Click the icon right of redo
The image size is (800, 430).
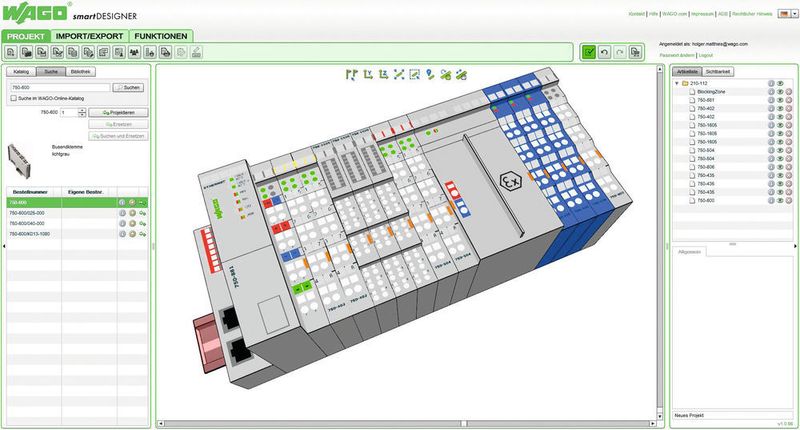[635, 52]
